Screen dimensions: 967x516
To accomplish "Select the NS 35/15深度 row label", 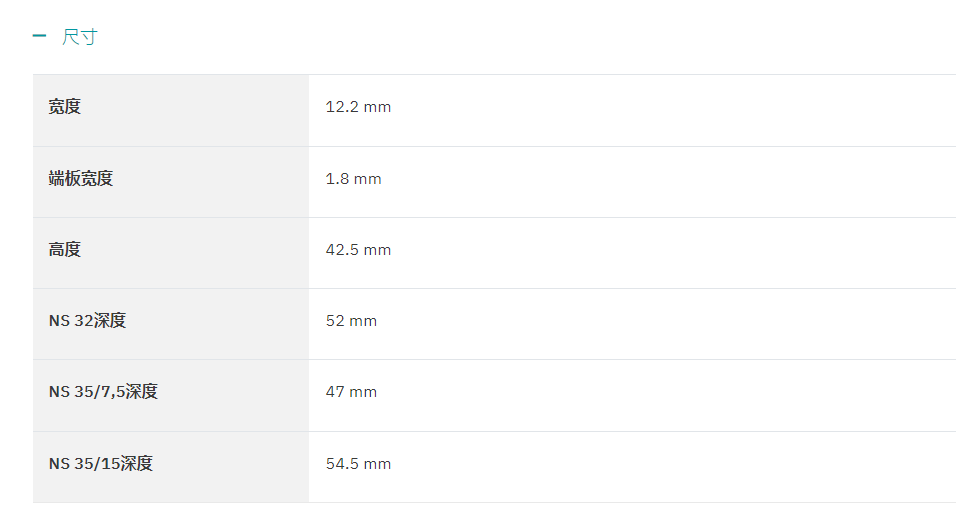I will click(x=101, y=464).
